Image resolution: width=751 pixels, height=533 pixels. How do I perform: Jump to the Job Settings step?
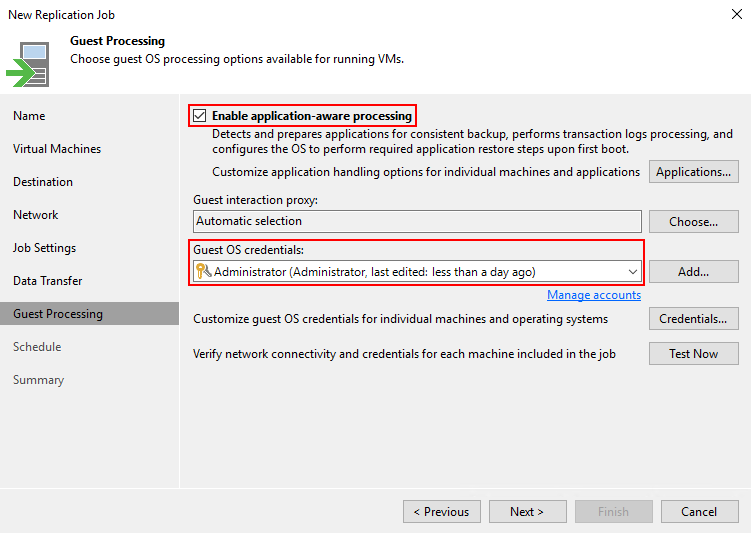click(44, 248)
